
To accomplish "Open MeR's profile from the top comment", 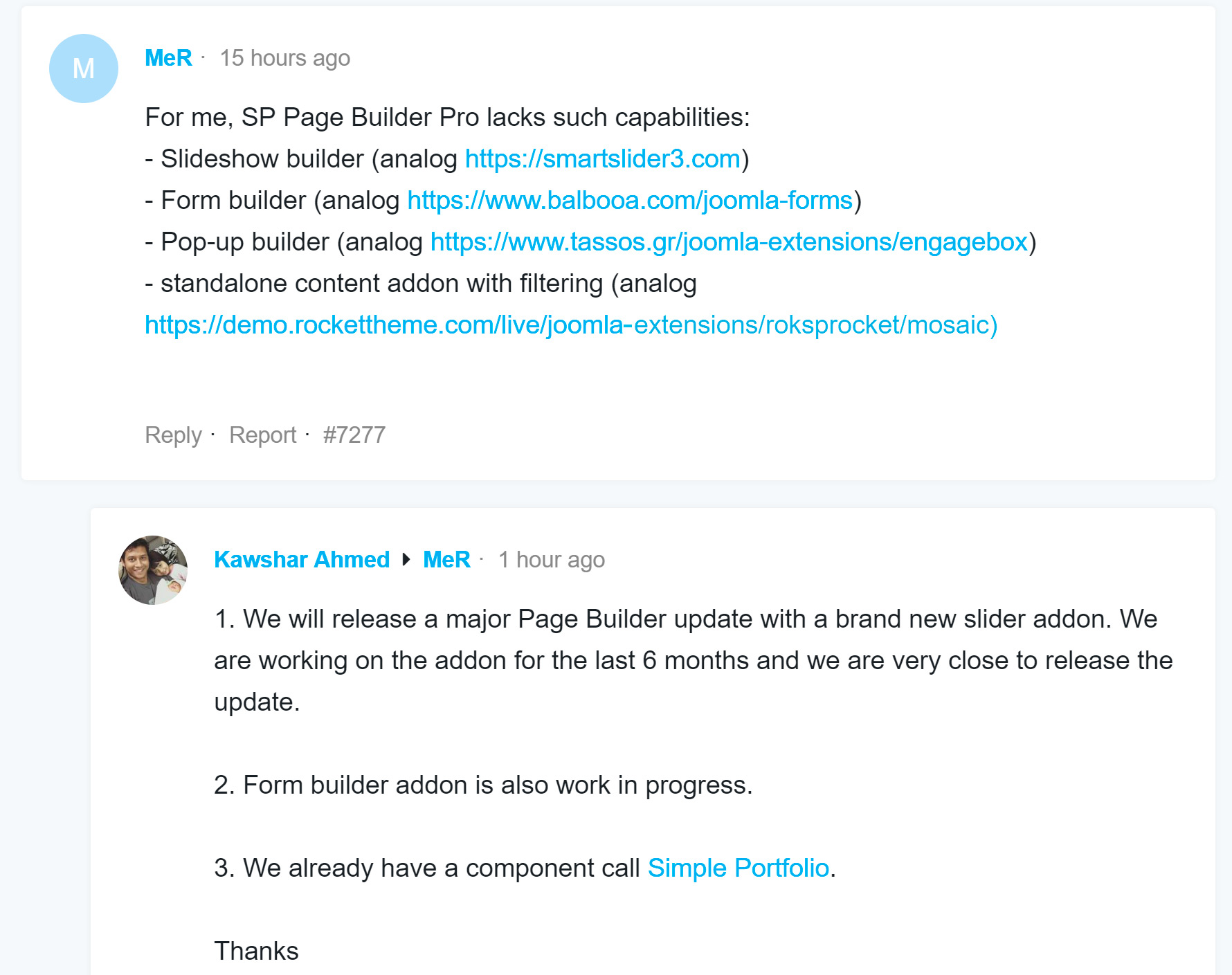I will point(168,58).
